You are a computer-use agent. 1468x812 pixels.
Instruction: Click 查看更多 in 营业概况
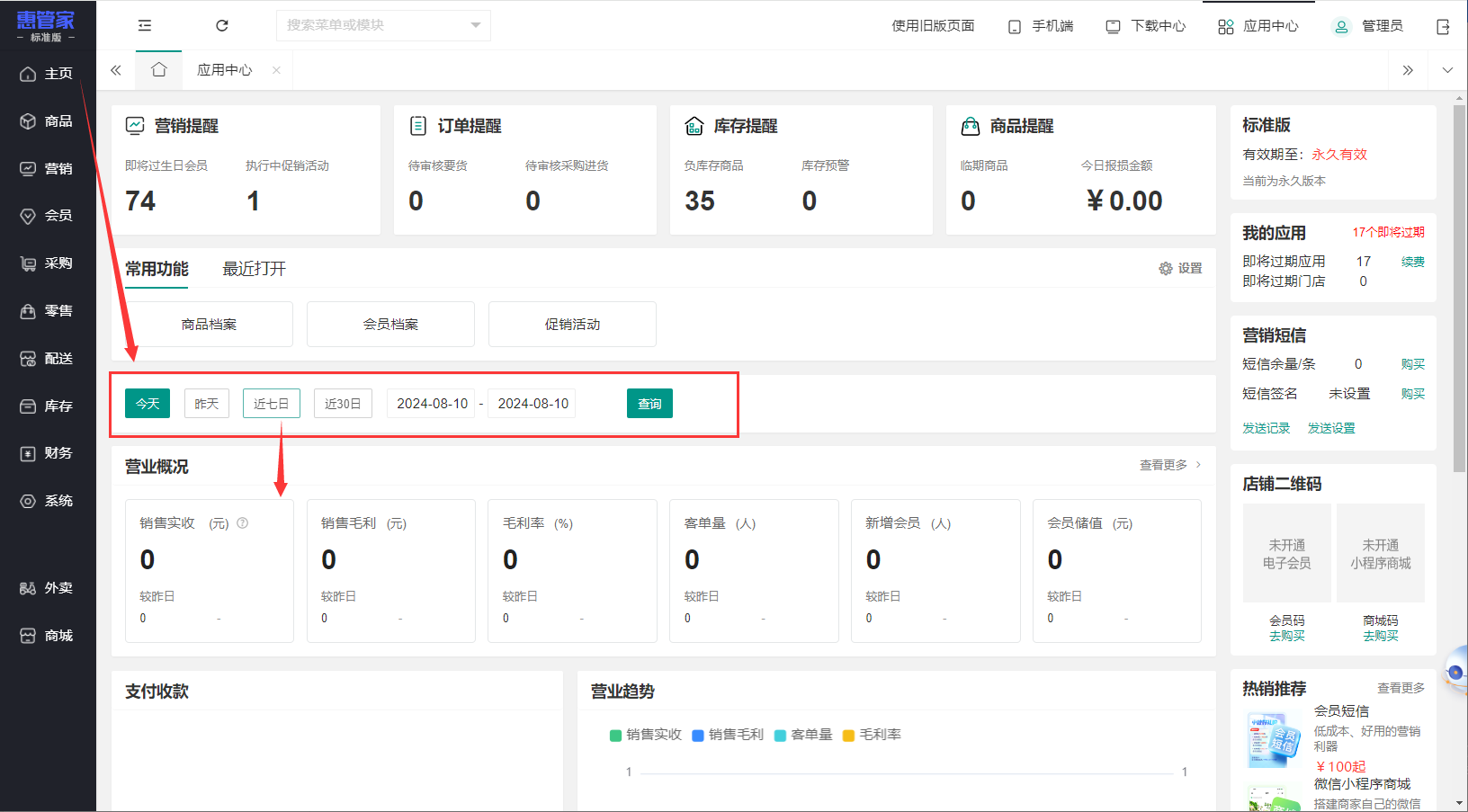point(1170,465)
